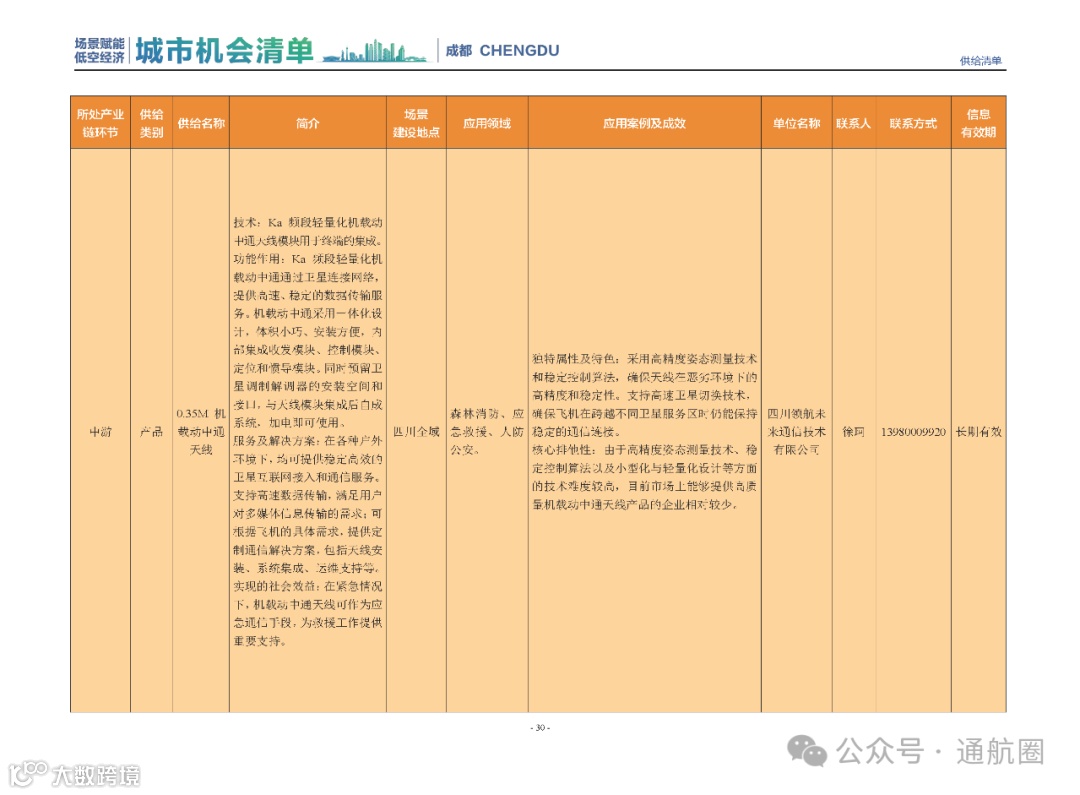
Task: Select the 技术: Ka 频段 introduction paragraph
Action: (x=308, y=432)
